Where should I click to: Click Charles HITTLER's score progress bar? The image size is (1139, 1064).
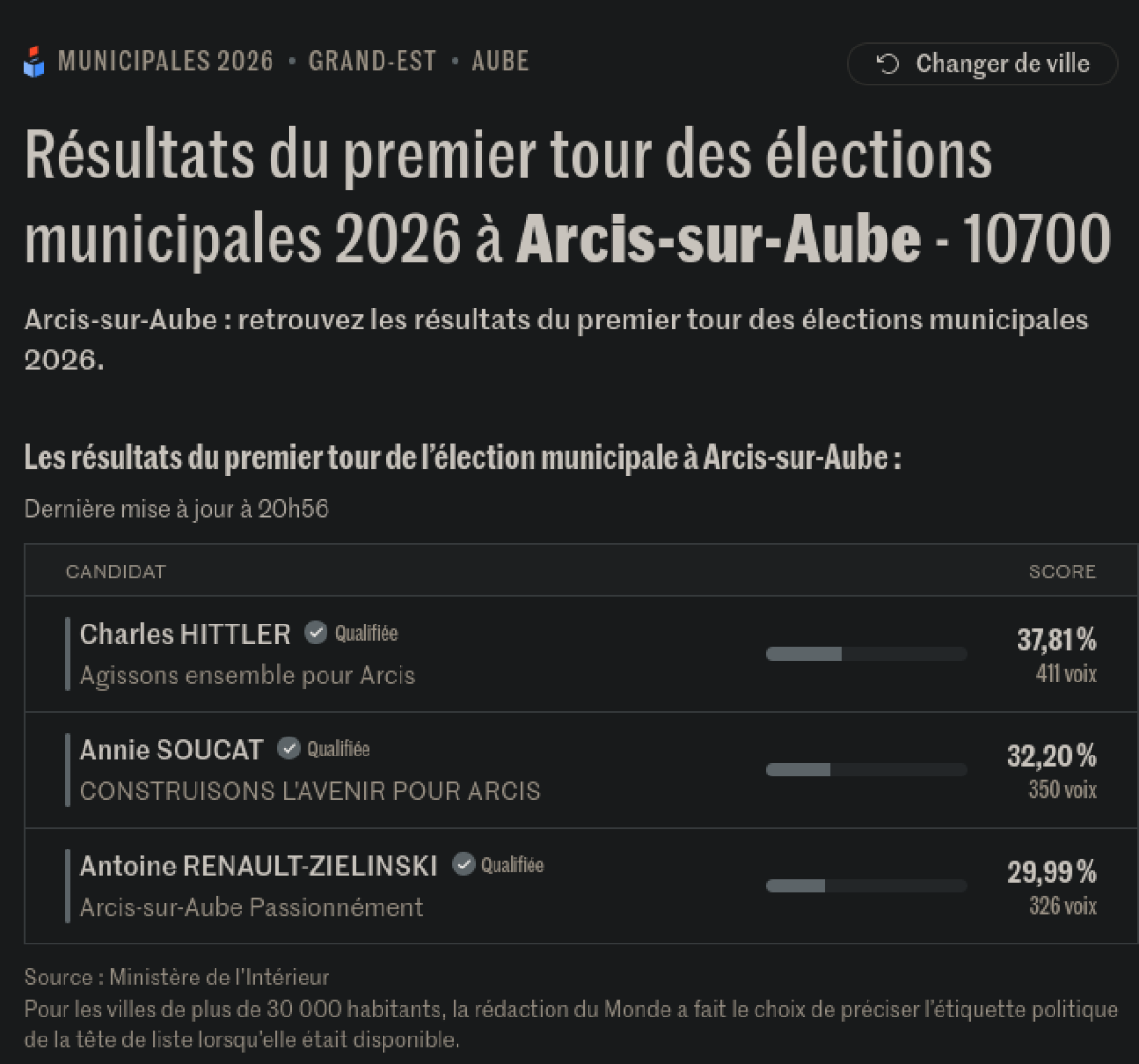tap(866, 654)
